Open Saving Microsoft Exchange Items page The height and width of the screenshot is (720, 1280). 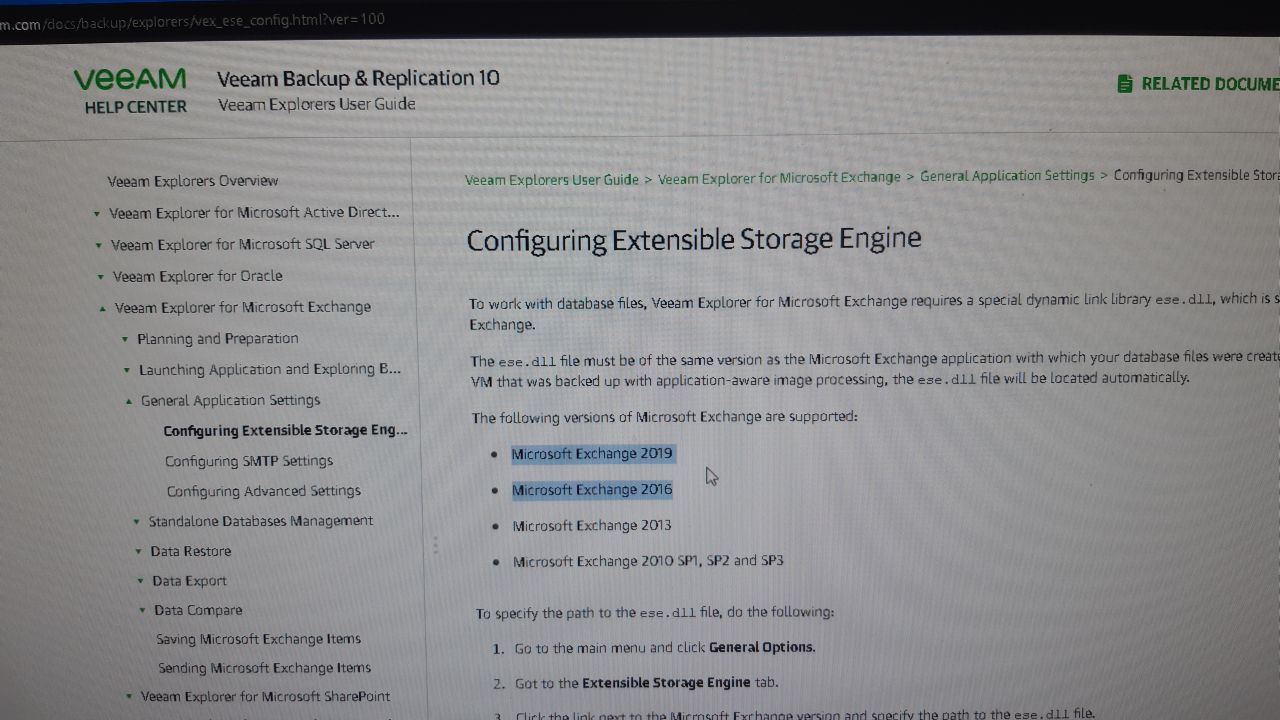[259, 639]
